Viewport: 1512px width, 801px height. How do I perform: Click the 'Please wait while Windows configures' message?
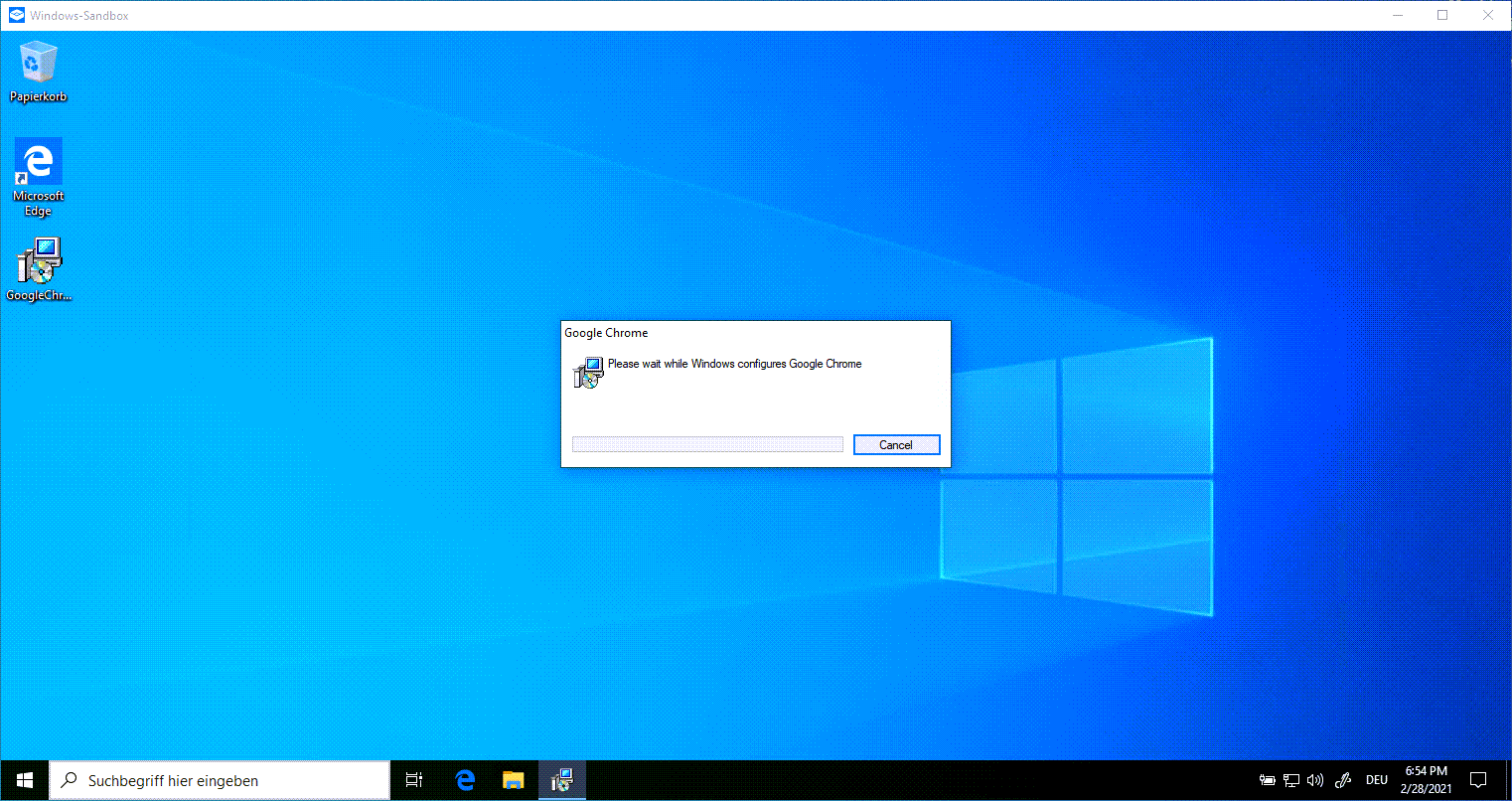(734, 364)
